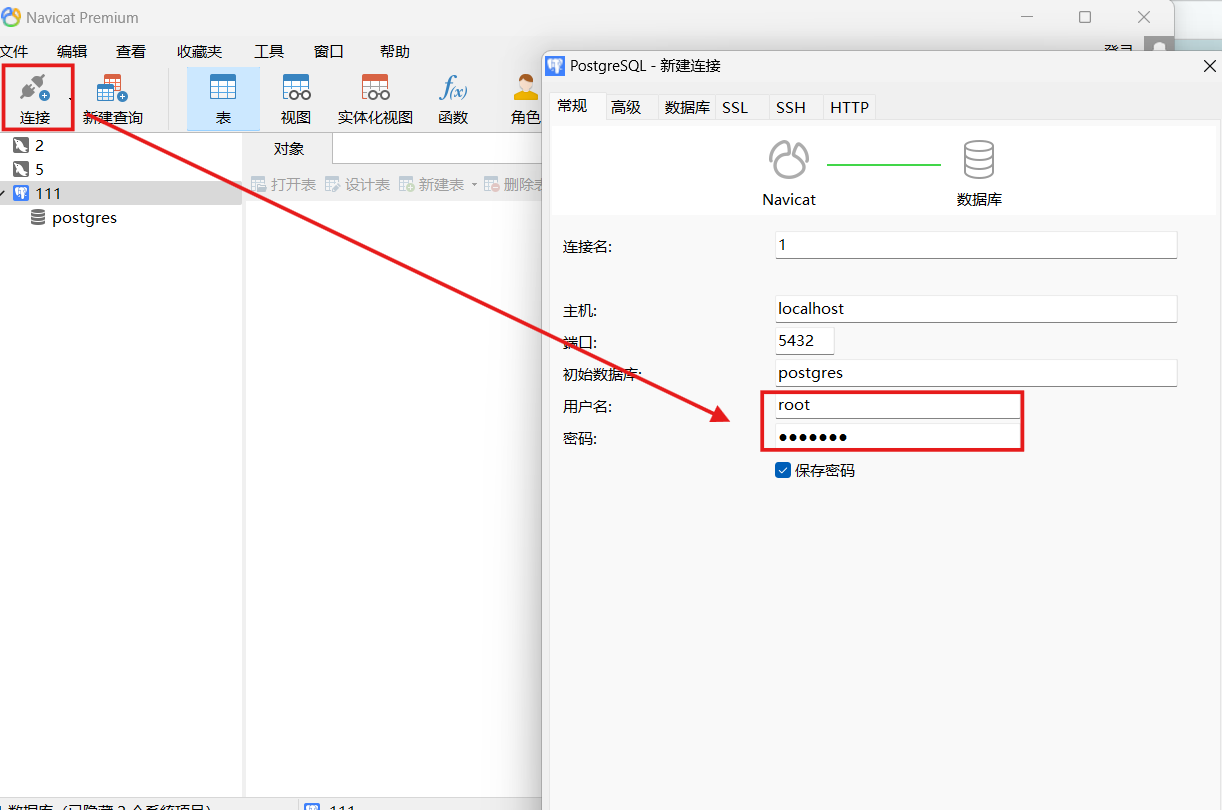
Task: Select connection 2 in the sidebar
Action: [39, 146]
